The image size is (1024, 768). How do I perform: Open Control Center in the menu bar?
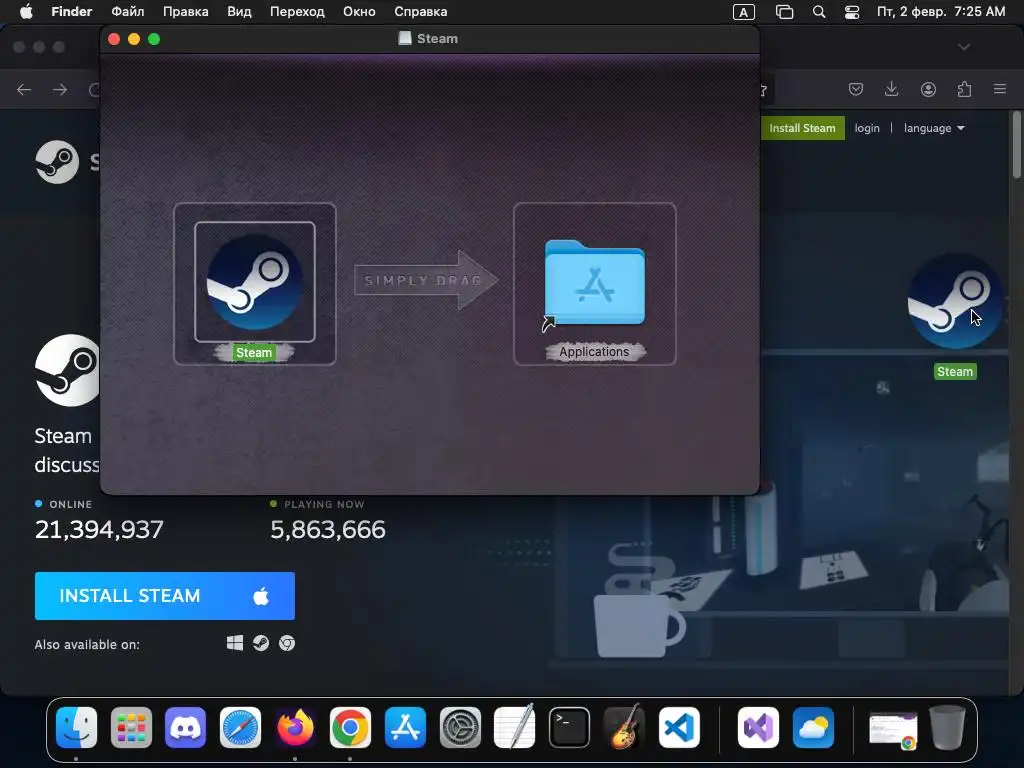coord(852,12)
